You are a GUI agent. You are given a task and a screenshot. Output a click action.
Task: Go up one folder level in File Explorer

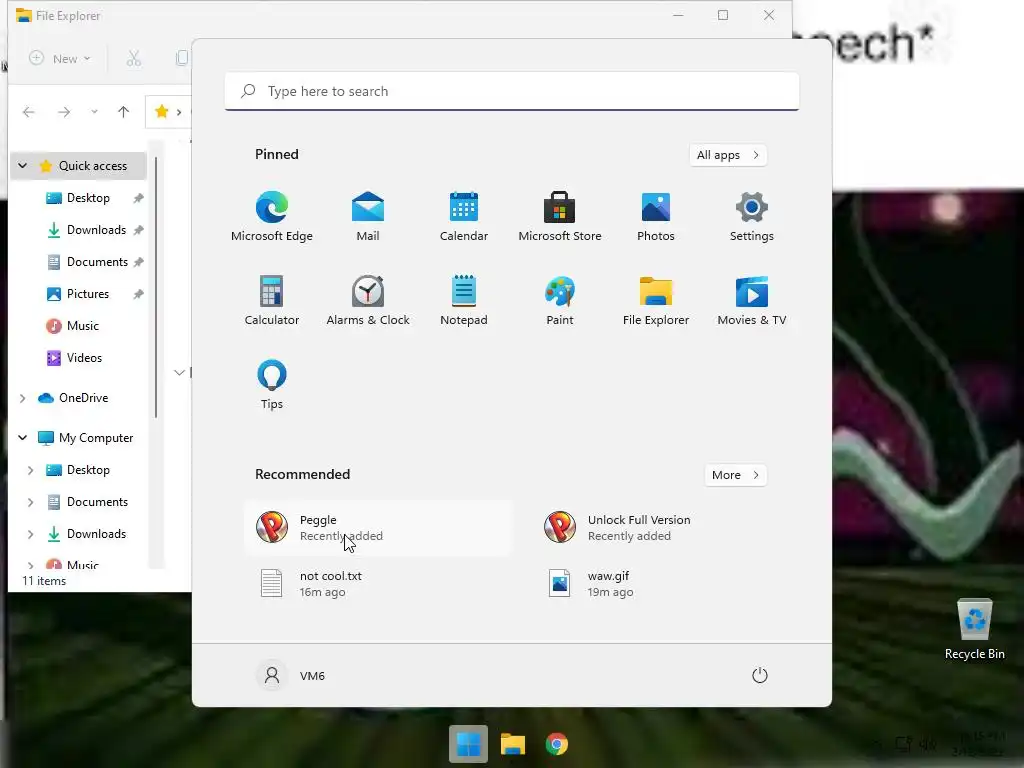[x=123, y=112]
